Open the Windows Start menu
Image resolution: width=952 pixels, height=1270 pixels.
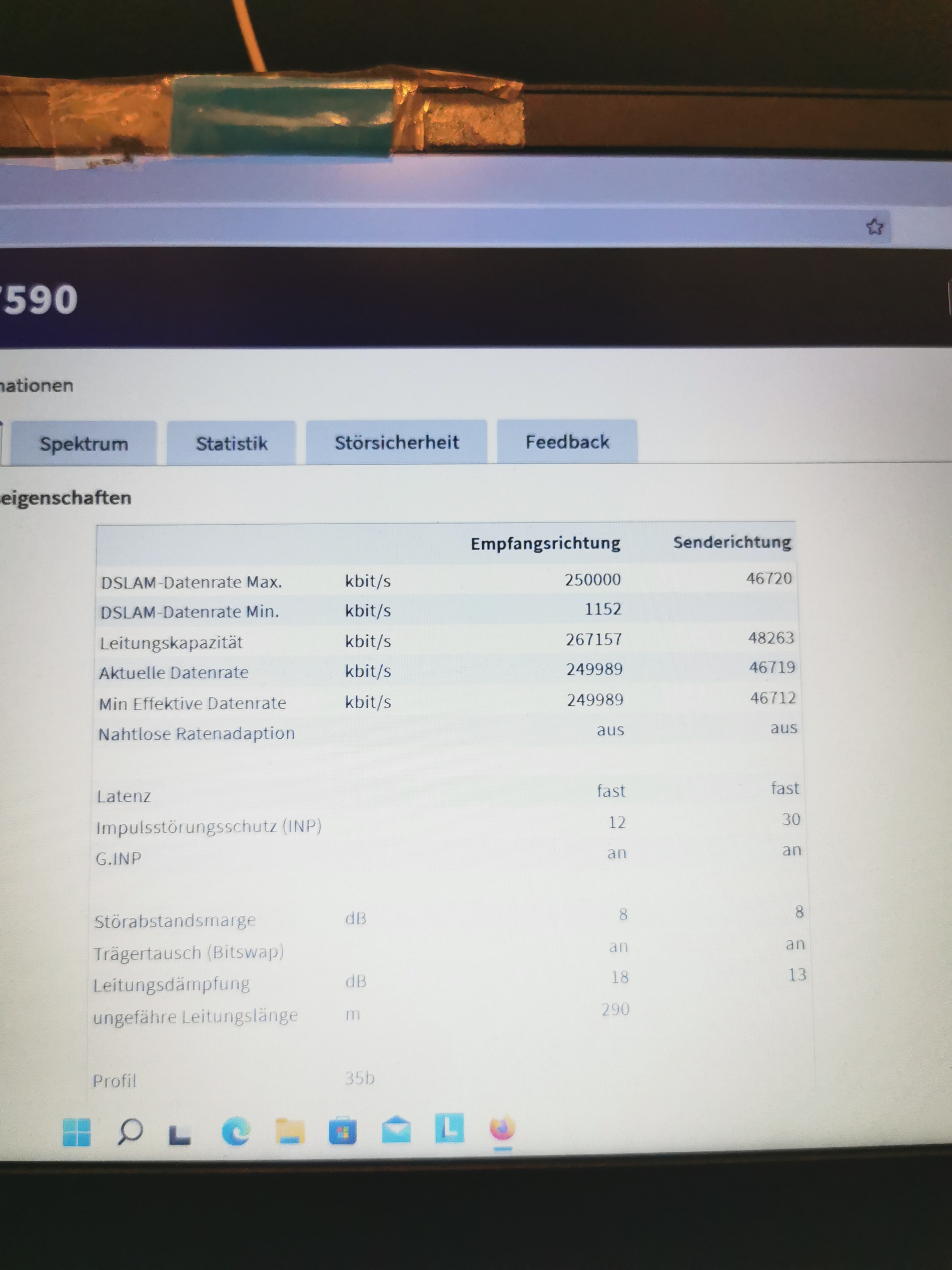click(x=77, y=1131)
